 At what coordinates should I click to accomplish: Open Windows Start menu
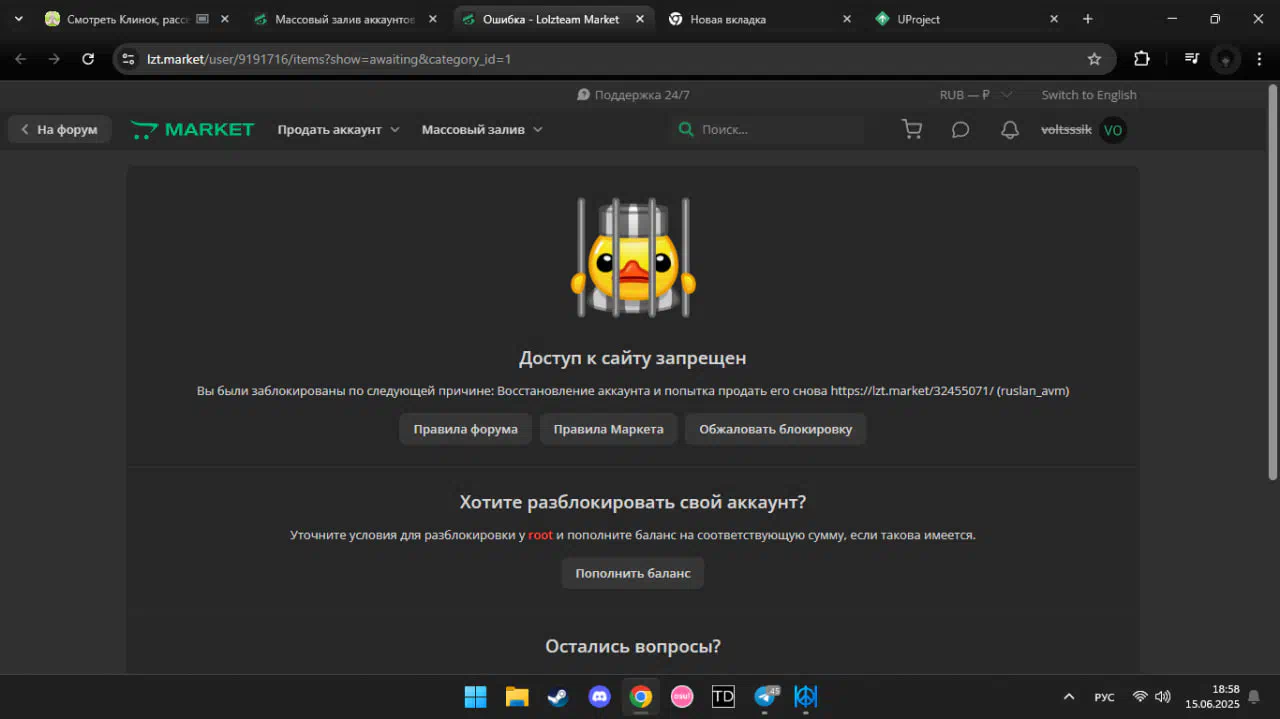(476, 696)
